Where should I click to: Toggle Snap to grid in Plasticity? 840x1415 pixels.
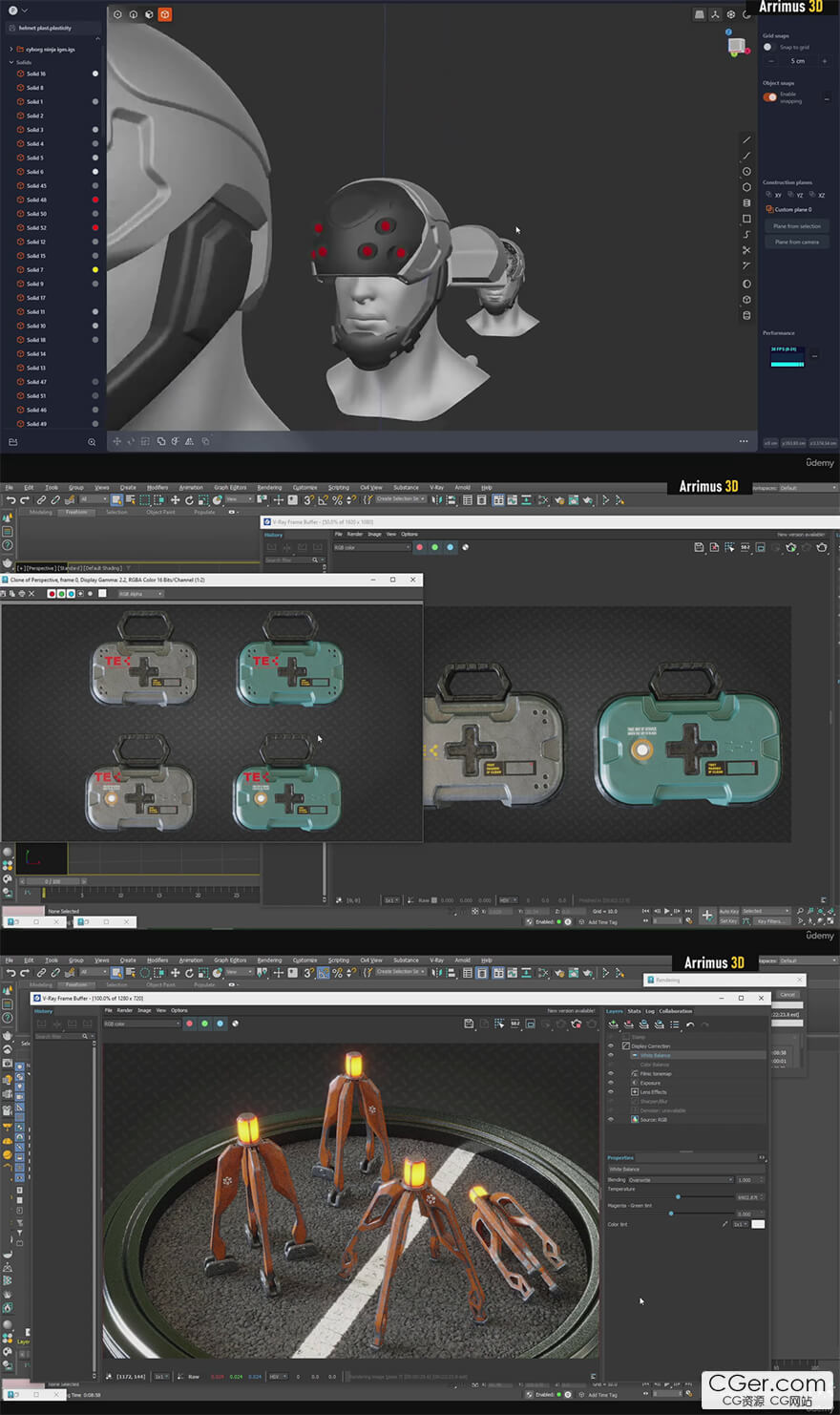click(x=768, y=47)
